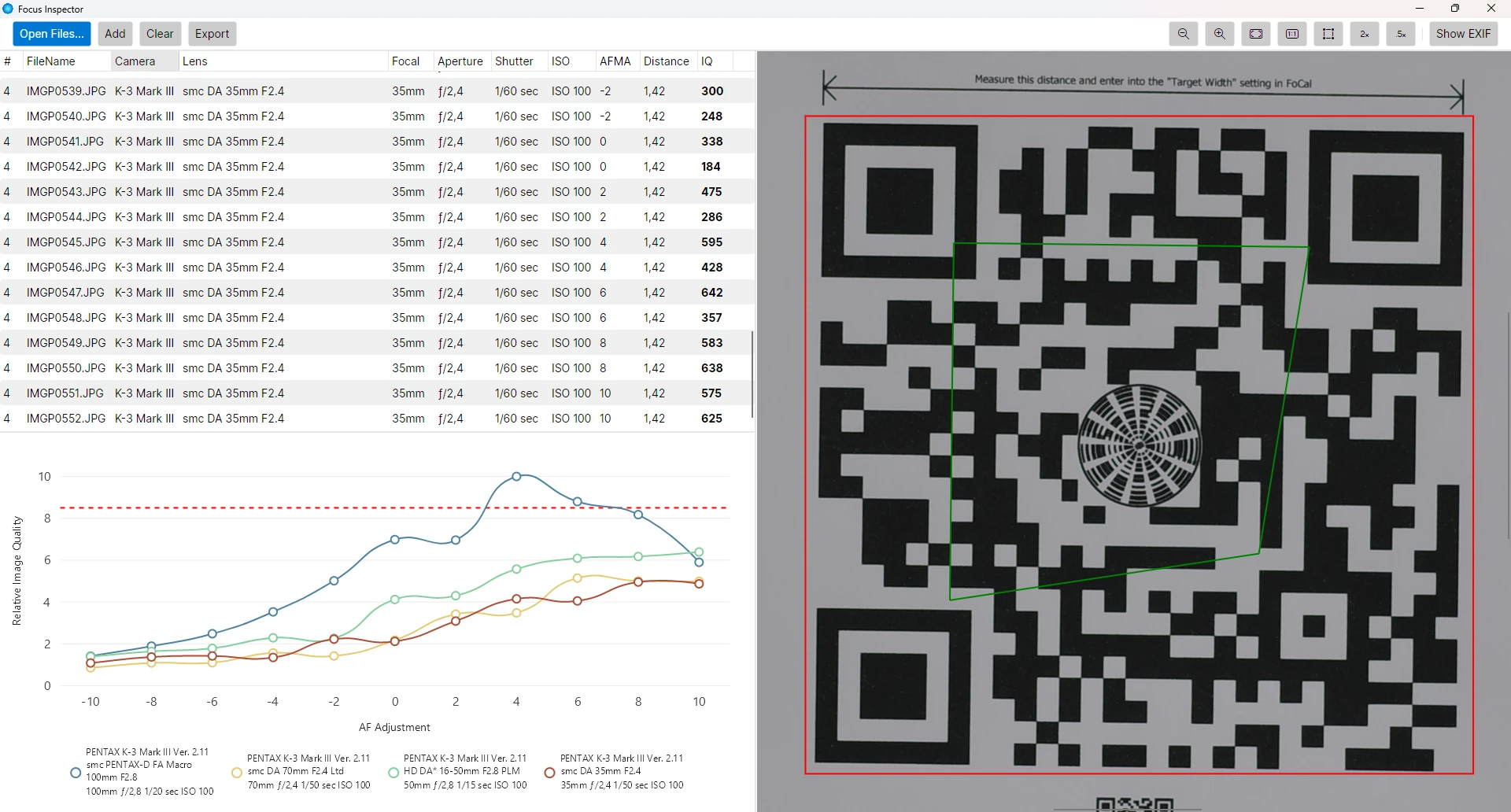1511x812 pixels.
Task: Select the IMGP0547.JPG row
Action: [66, 293]
